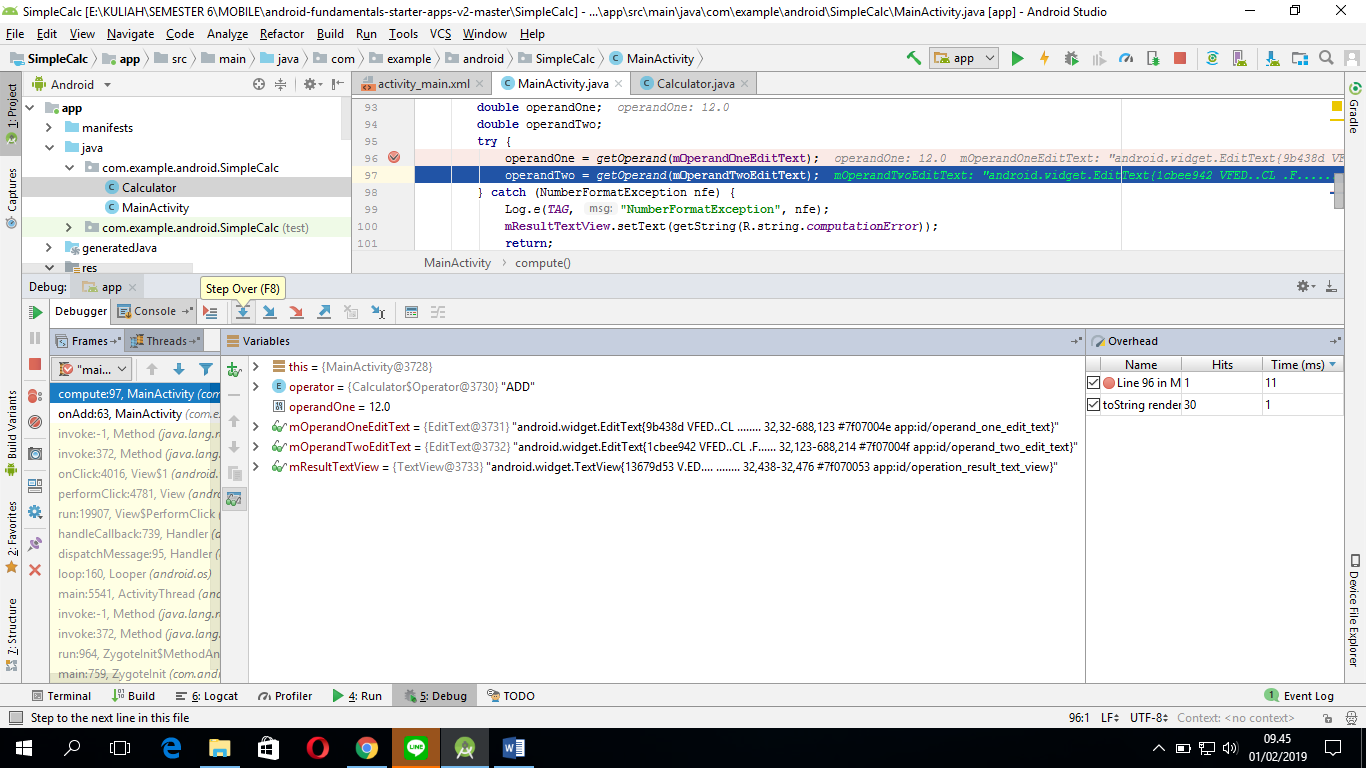This screenshot has width=1366, height=768.
Task: Click Show Execution Point icon
Action: (210, 312)
